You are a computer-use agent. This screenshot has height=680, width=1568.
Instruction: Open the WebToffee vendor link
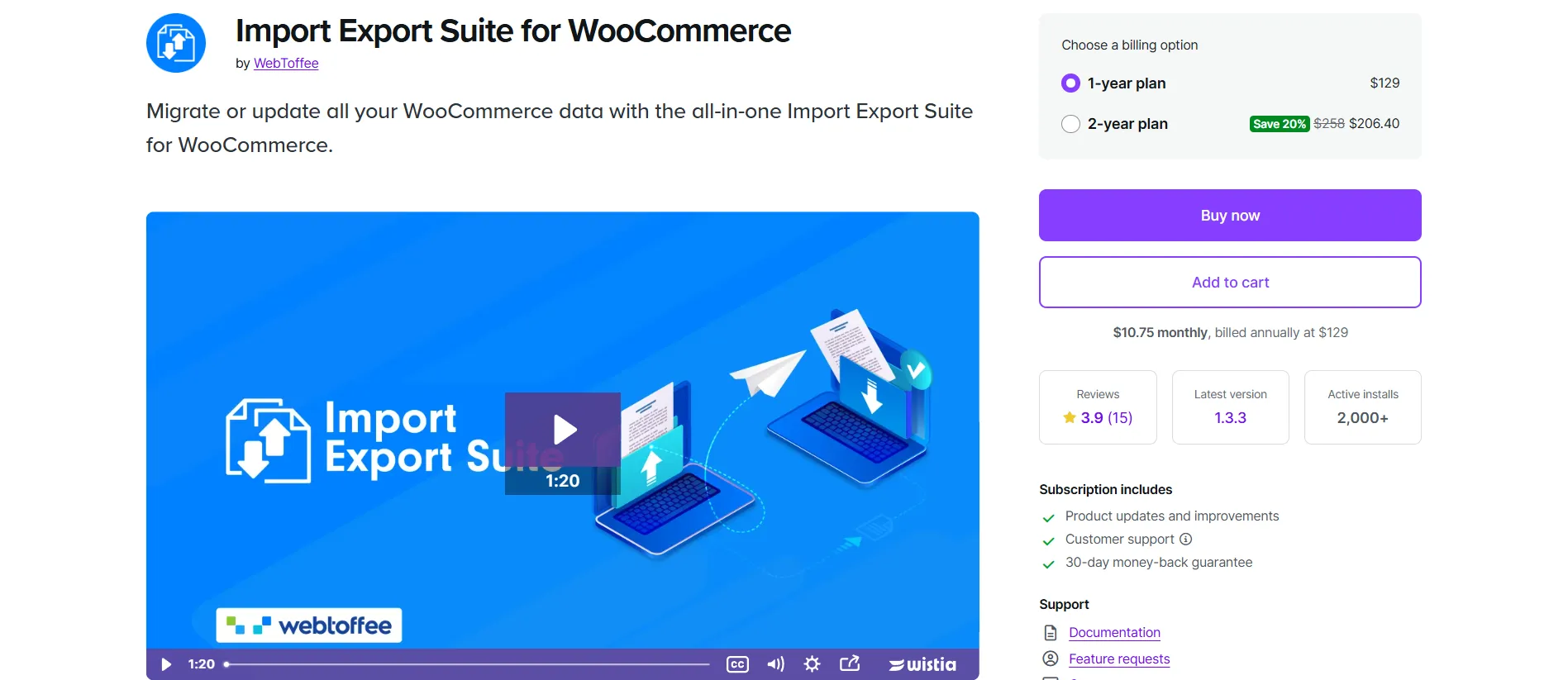(286, 63)
